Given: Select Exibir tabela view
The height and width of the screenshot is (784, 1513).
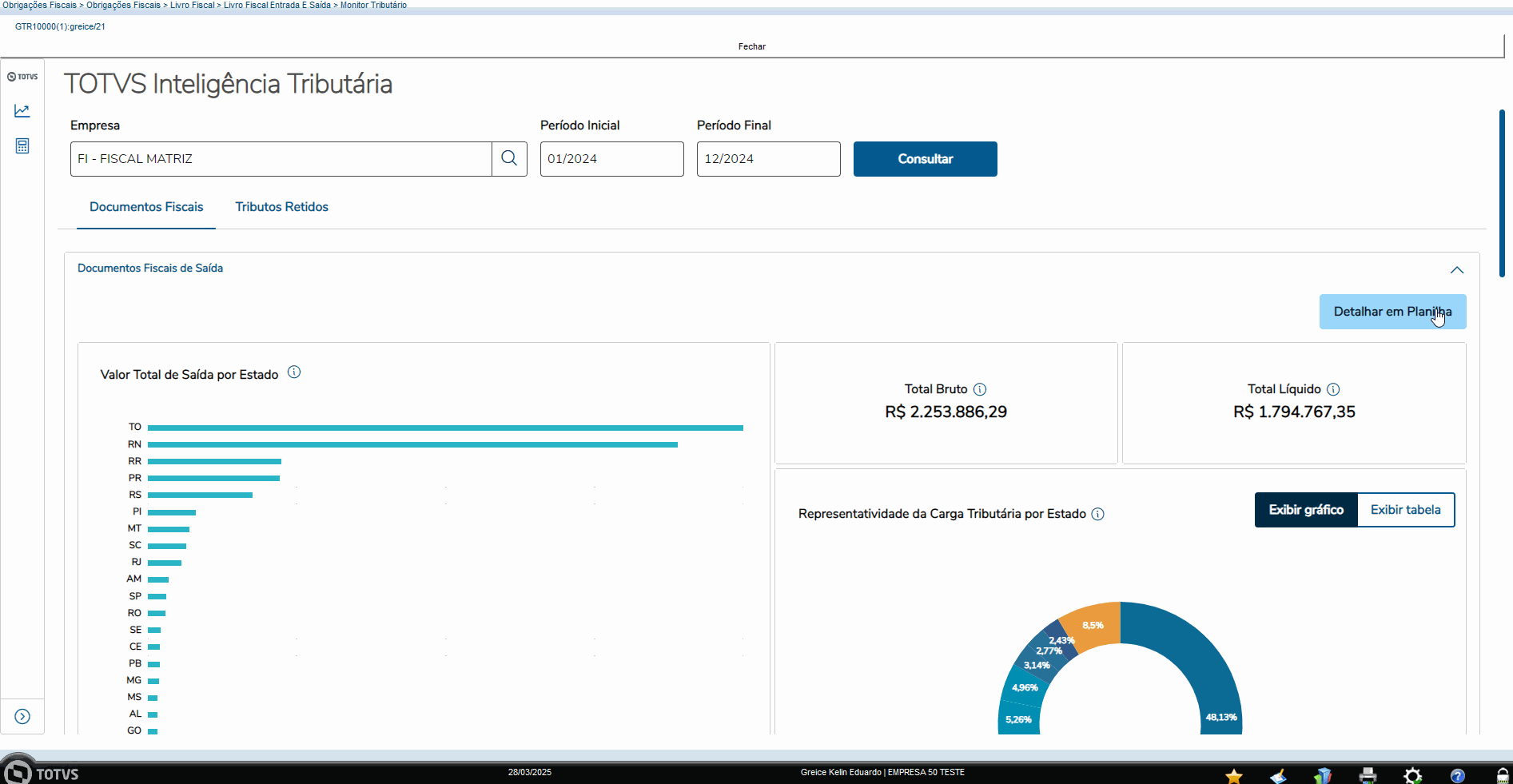Looking at the screenshot, I should coord(1406,510).
